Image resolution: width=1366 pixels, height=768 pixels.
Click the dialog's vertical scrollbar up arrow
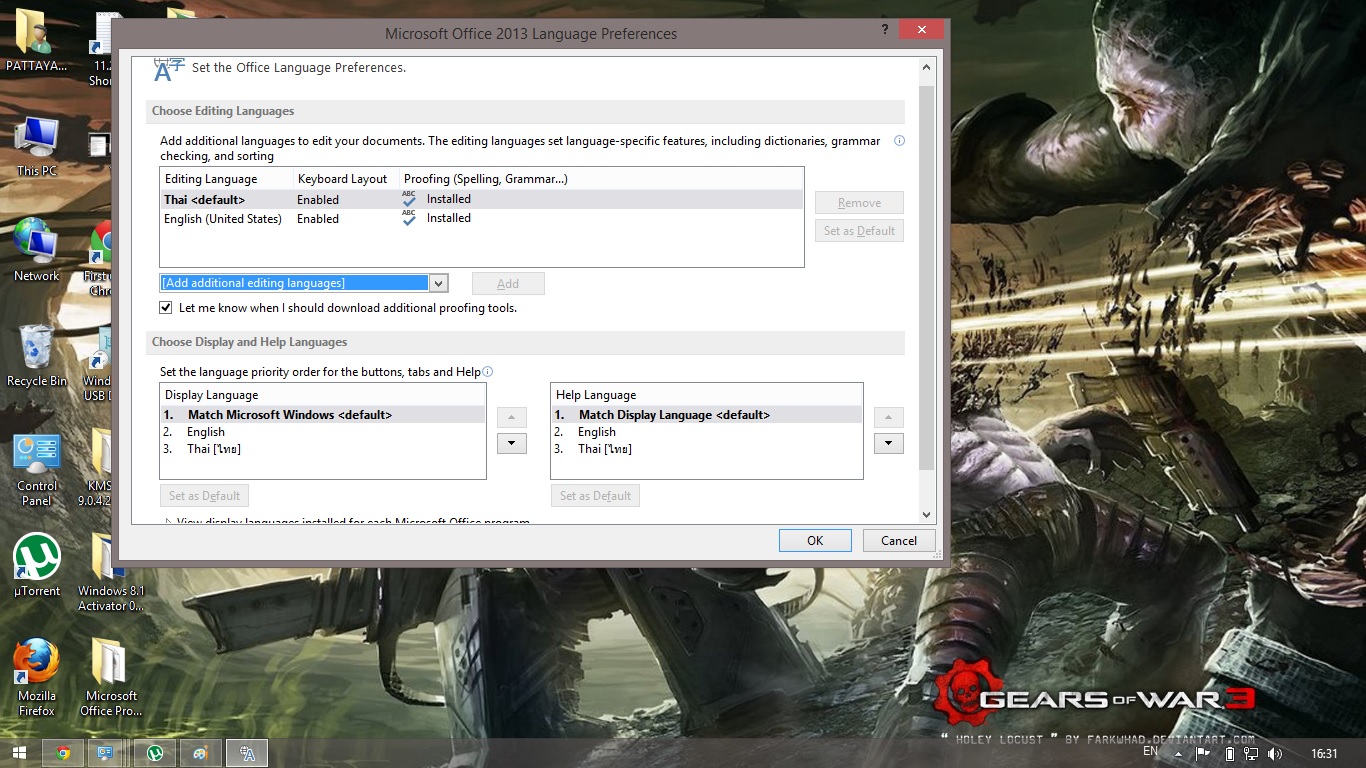[x=926, y=67]
